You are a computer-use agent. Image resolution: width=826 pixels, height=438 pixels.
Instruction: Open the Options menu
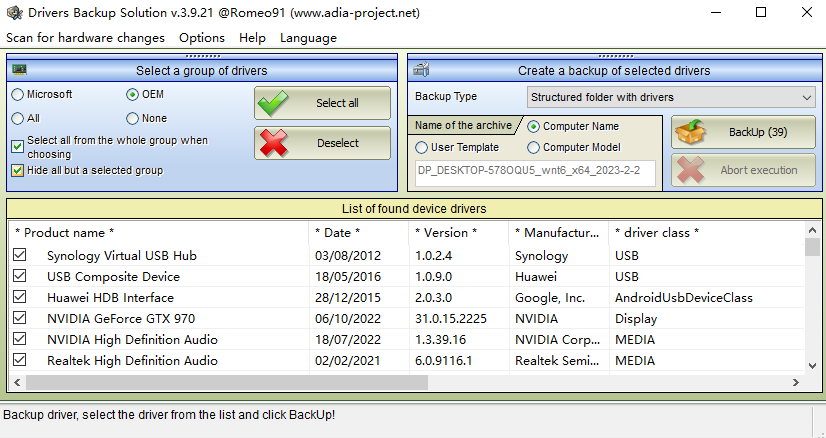pyautogui.click(x=201, y=38)
